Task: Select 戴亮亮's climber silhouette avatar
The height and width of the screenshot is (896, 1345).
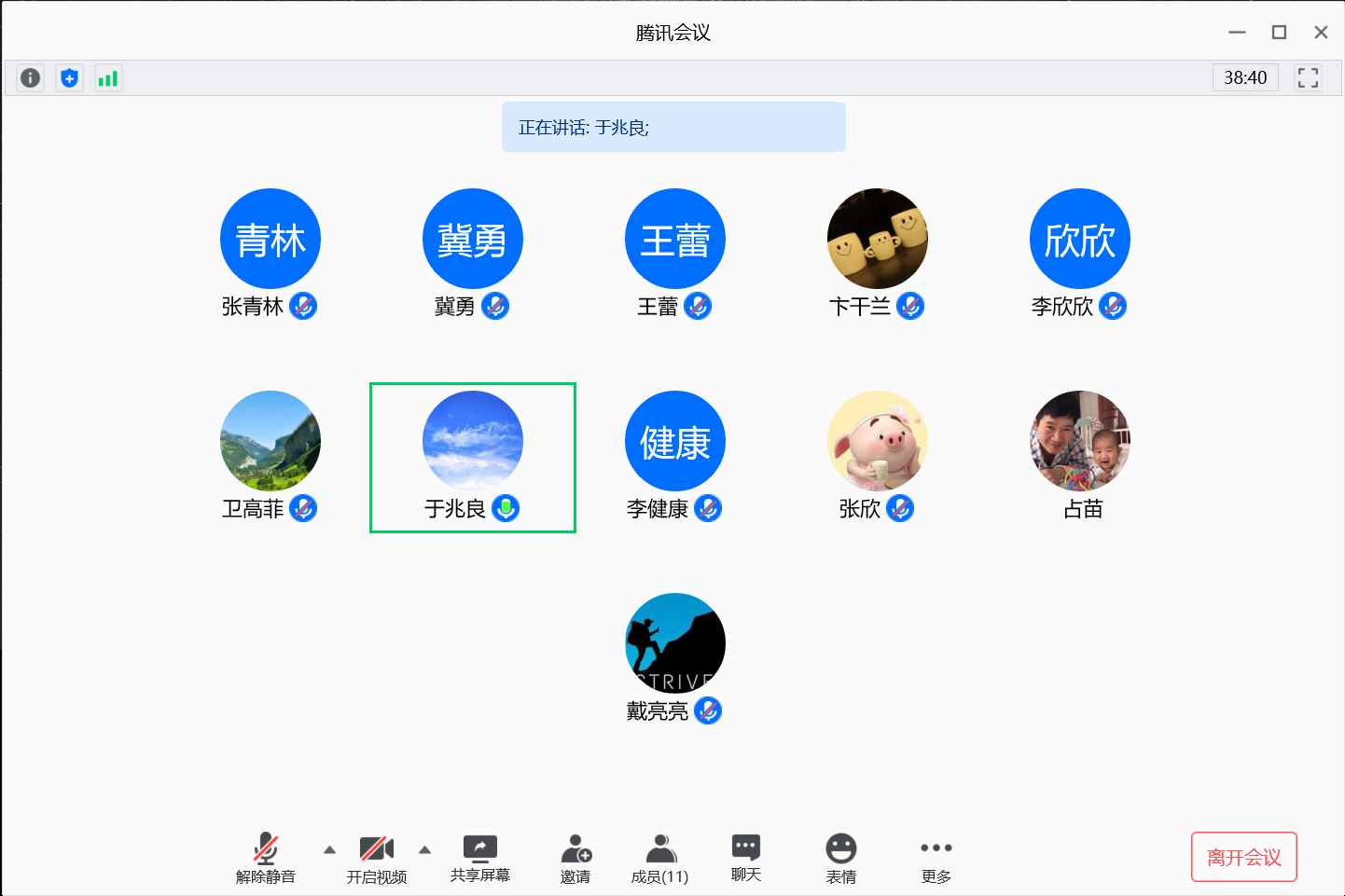Action: (x=675, y=643)
